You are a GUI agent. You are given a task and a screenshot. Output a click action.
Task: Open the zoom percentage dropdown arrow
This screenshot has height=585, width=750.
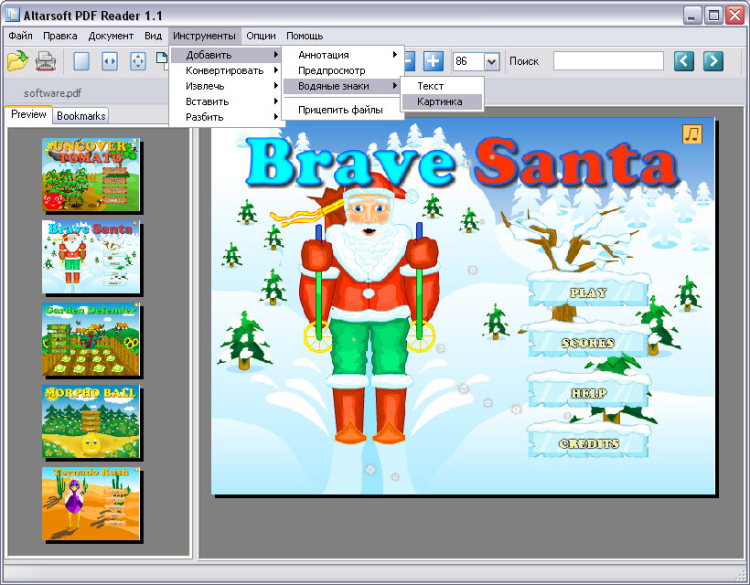(x=492, y=62)
